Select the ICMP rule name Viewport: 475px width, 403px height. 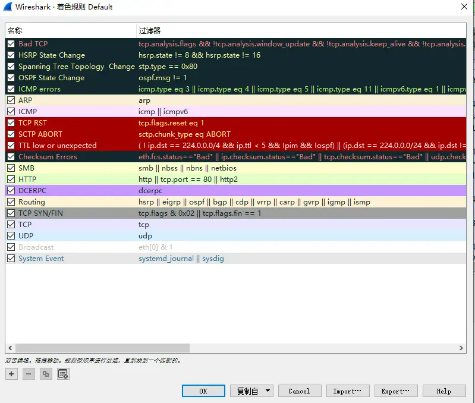point(28,111)
